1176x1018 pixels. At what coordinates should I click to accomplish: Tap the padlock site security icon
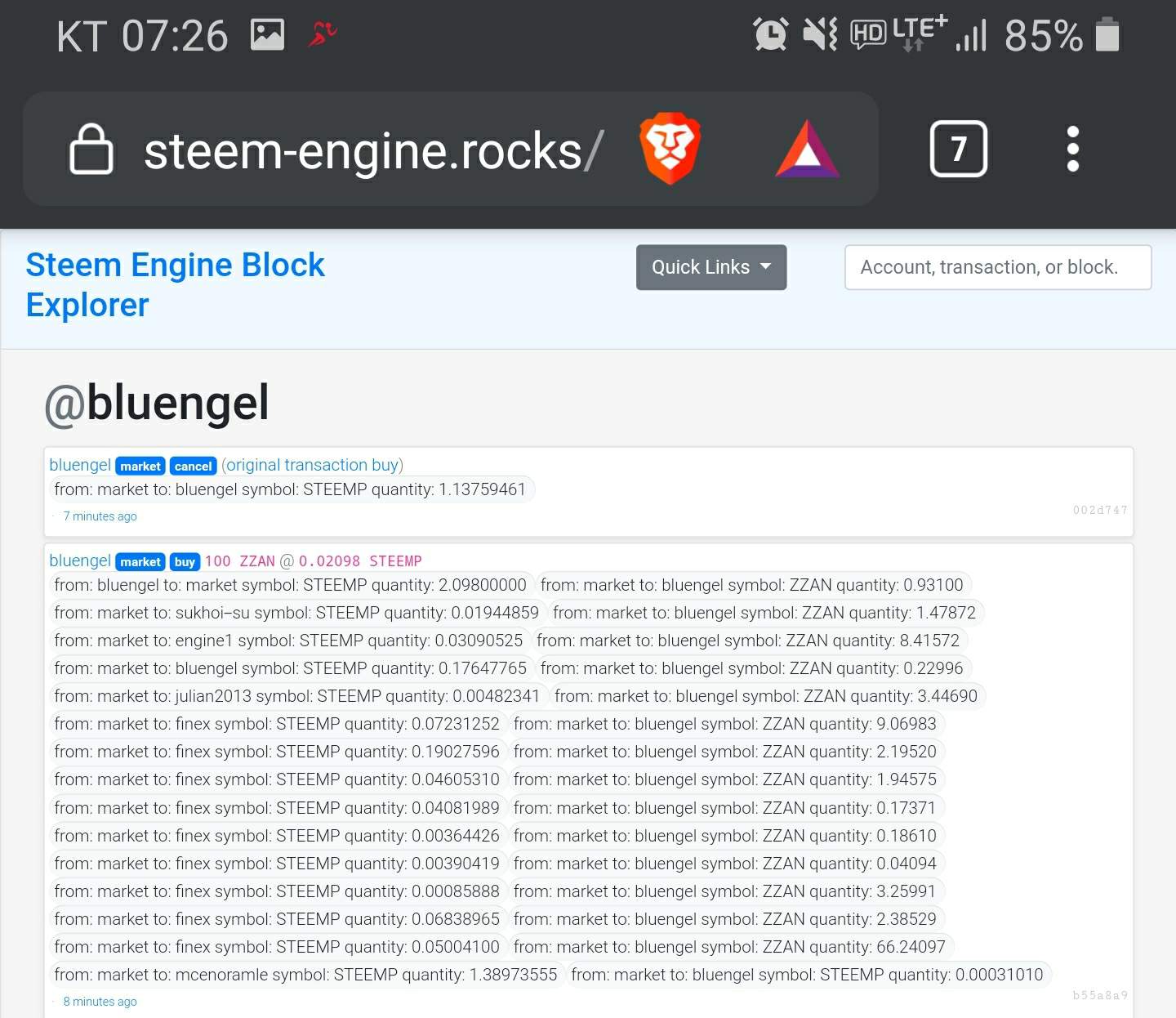tap(91, 149)
